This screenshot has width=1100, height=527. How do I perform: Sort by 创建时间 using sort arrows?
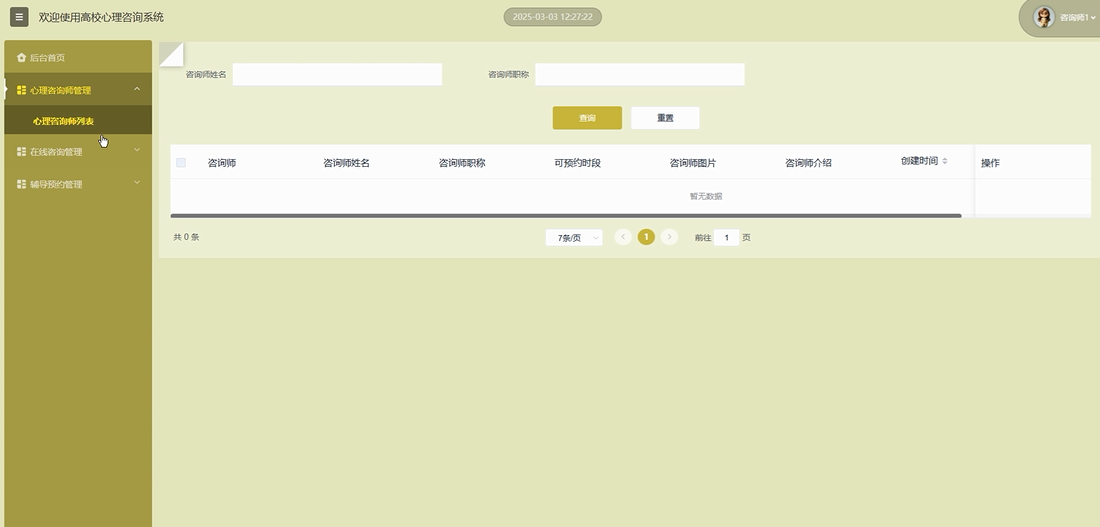point(944,161)
